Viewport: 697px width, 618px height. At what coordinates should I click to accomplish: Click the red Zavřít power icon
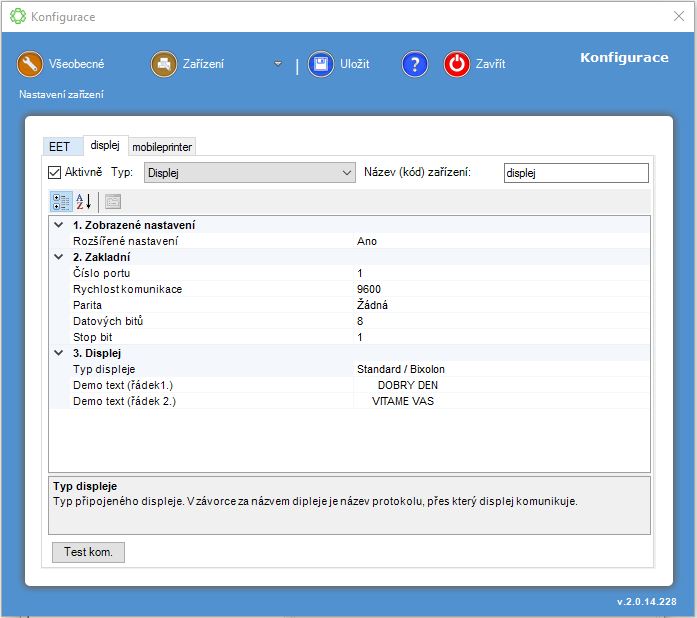pyautogui.click(x=457, y=64)
